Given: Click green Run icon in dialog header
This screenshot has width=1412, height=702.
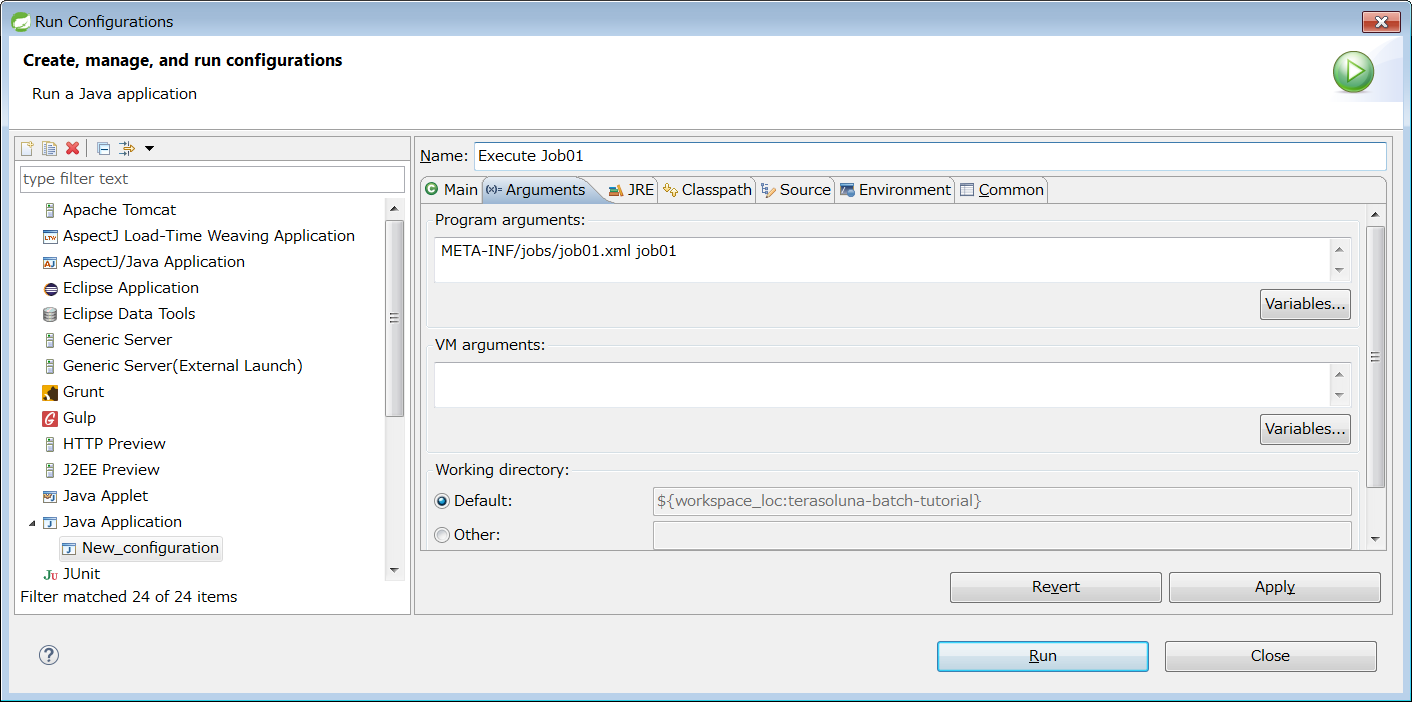Looking at the screenshot, I should click(x=1353, y=72).
